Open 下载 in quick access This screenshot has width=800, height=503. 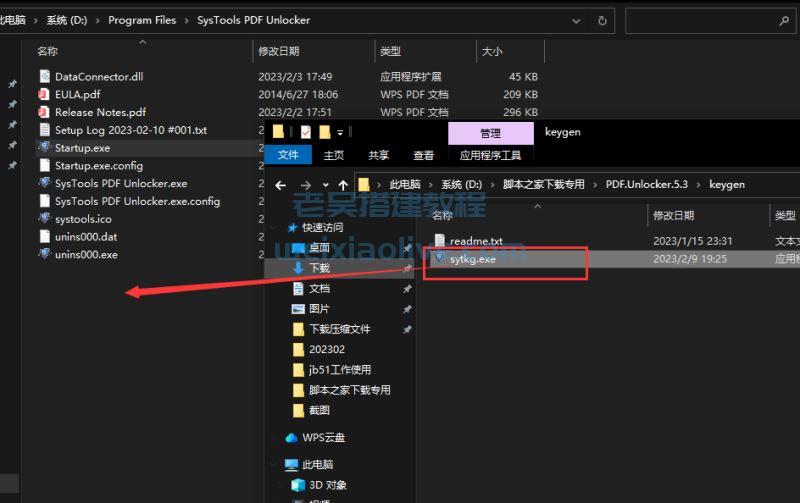(x=311, y=268)
